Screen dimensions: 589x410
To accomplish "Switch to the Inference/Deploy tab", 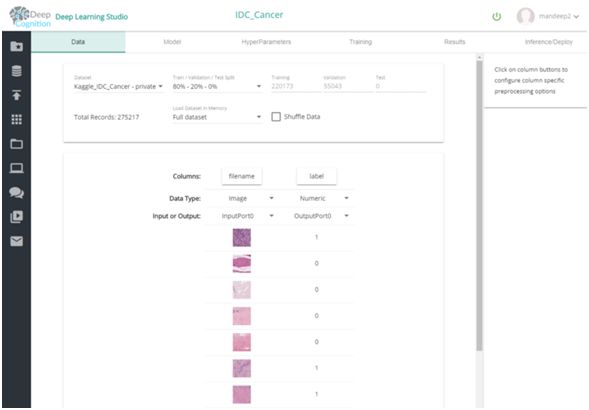I will click(x=549, y=42).
